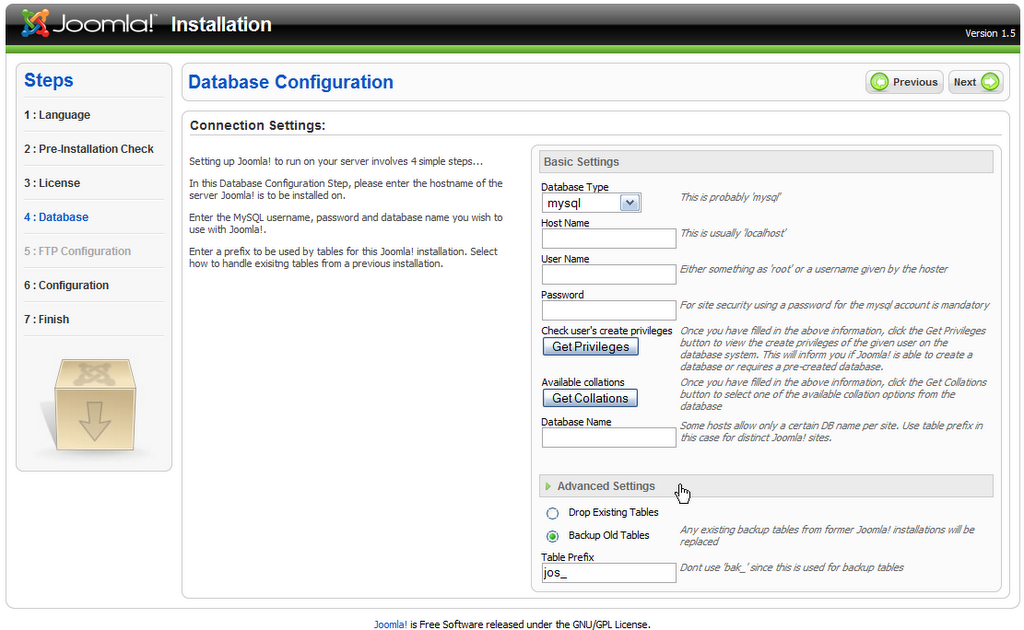Viewport: 1024px width, 630px height.
Task: Click the Password input field
Action: tap(609, 310)
